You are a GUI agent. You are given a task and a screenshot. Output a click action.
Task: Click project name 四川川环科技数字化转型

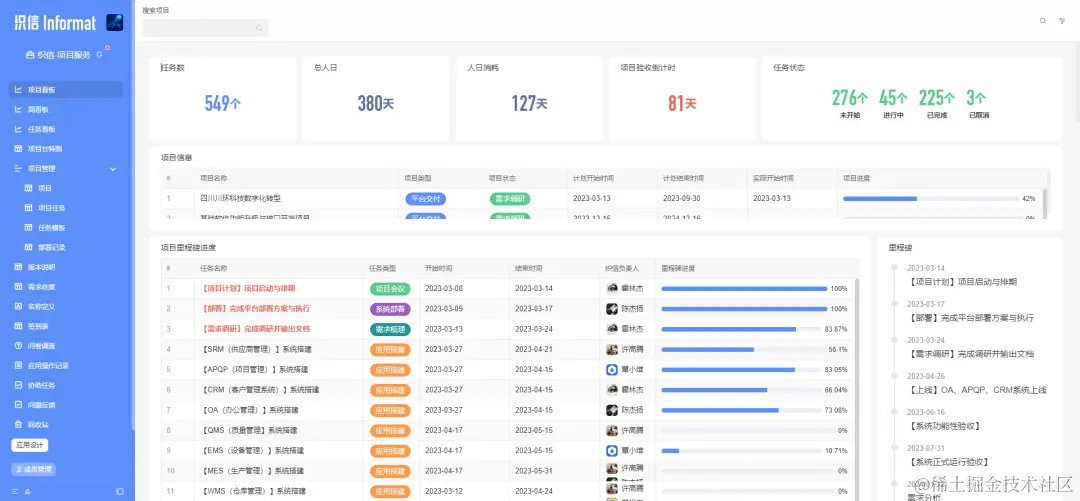pos(240,198)
